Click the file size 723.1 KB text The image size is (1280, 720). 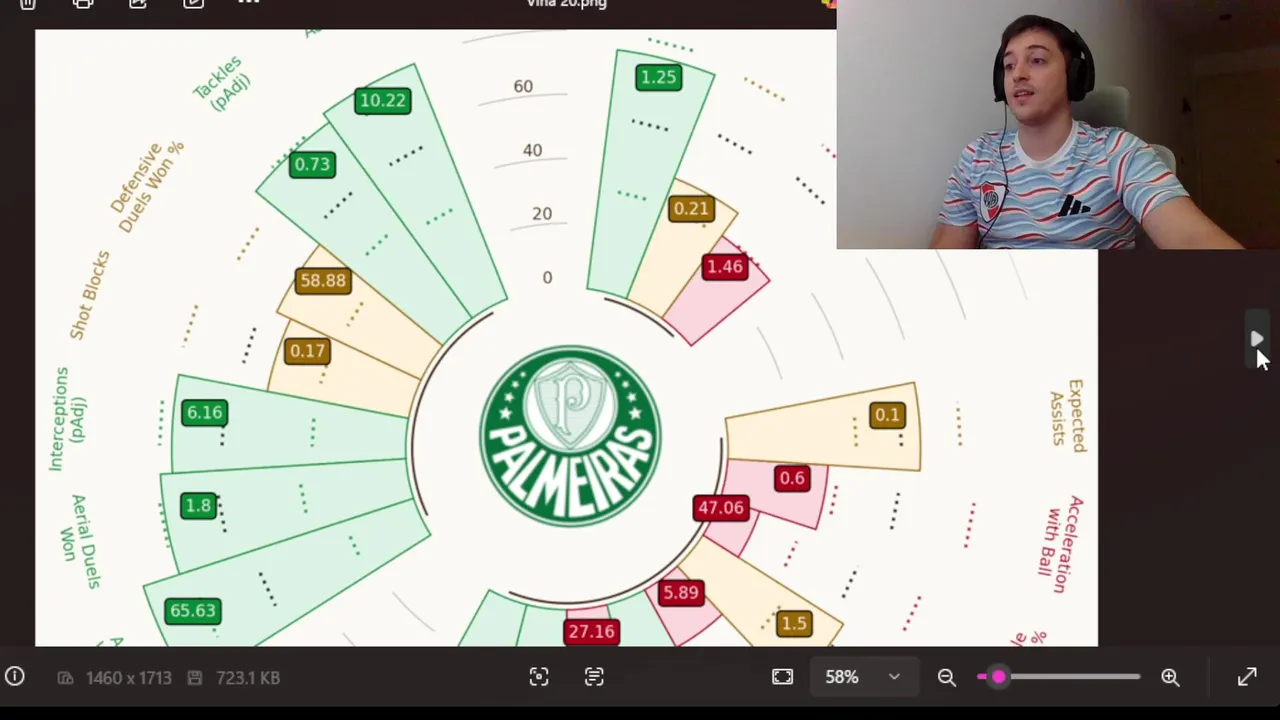click(247, 678)
